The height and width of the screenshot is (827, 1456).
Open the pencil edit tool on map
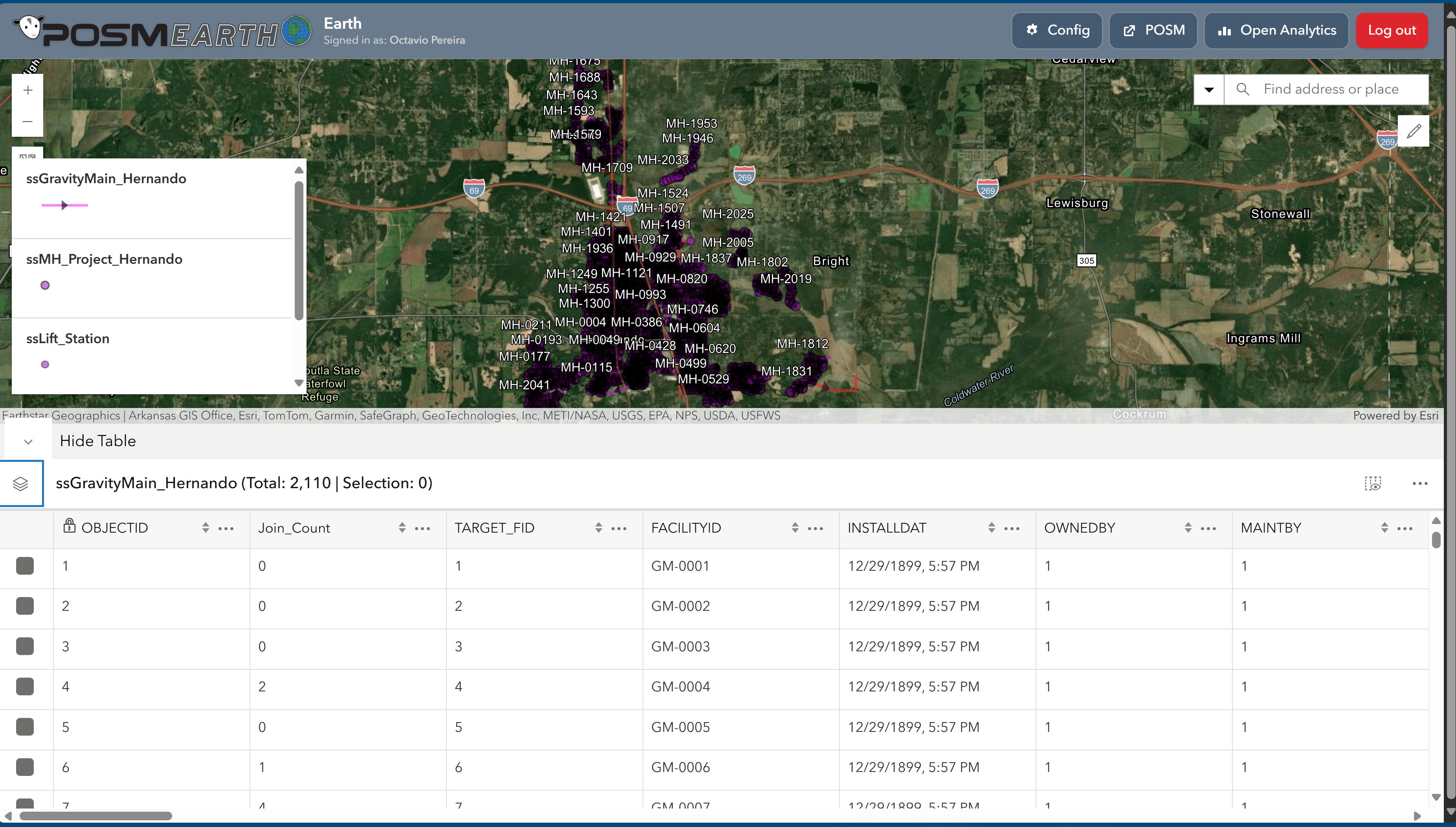click(1414, 131)
